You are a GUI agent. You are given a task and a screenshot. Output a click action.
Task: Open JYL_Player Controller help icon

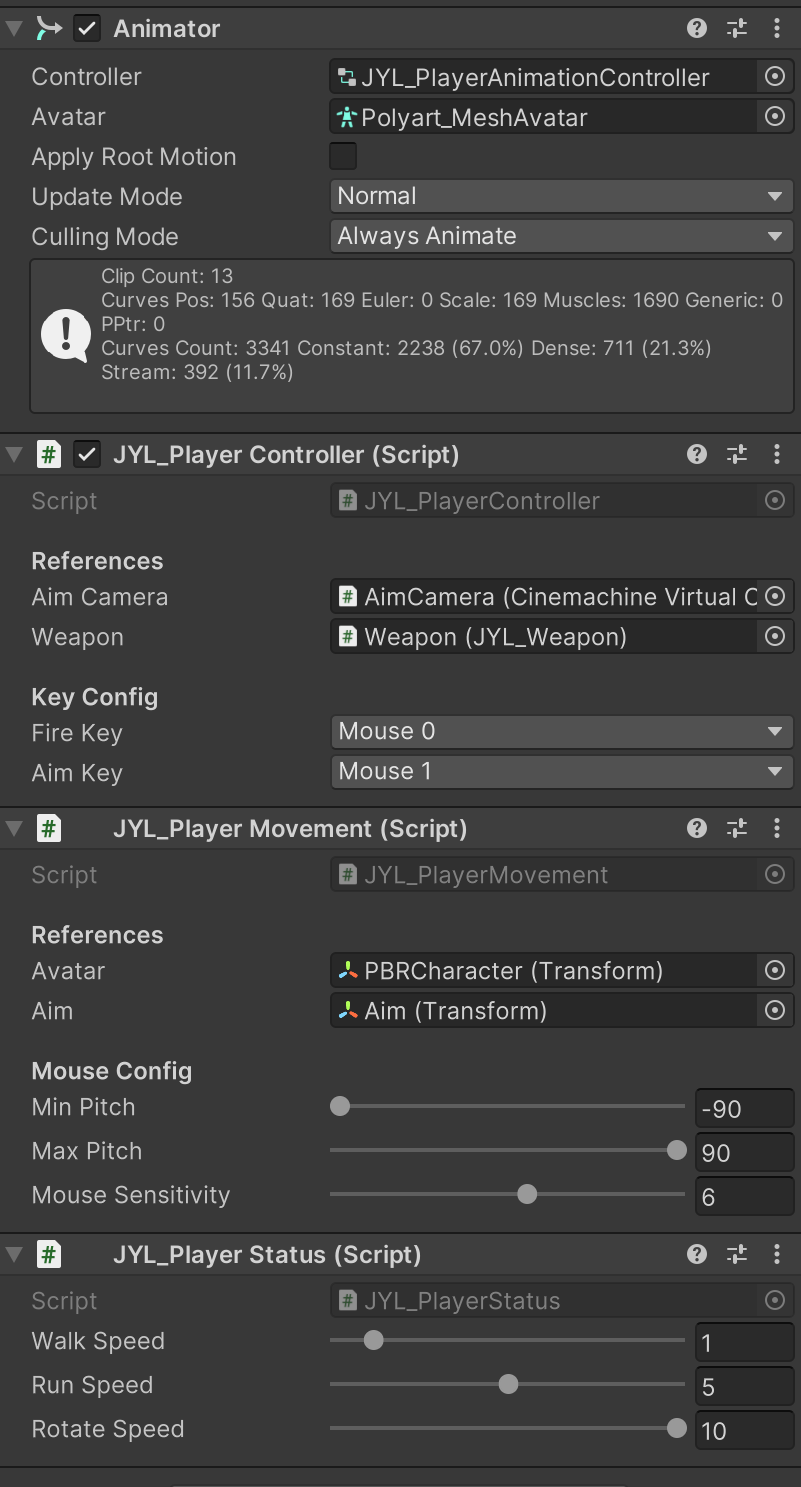coord(697,455)
